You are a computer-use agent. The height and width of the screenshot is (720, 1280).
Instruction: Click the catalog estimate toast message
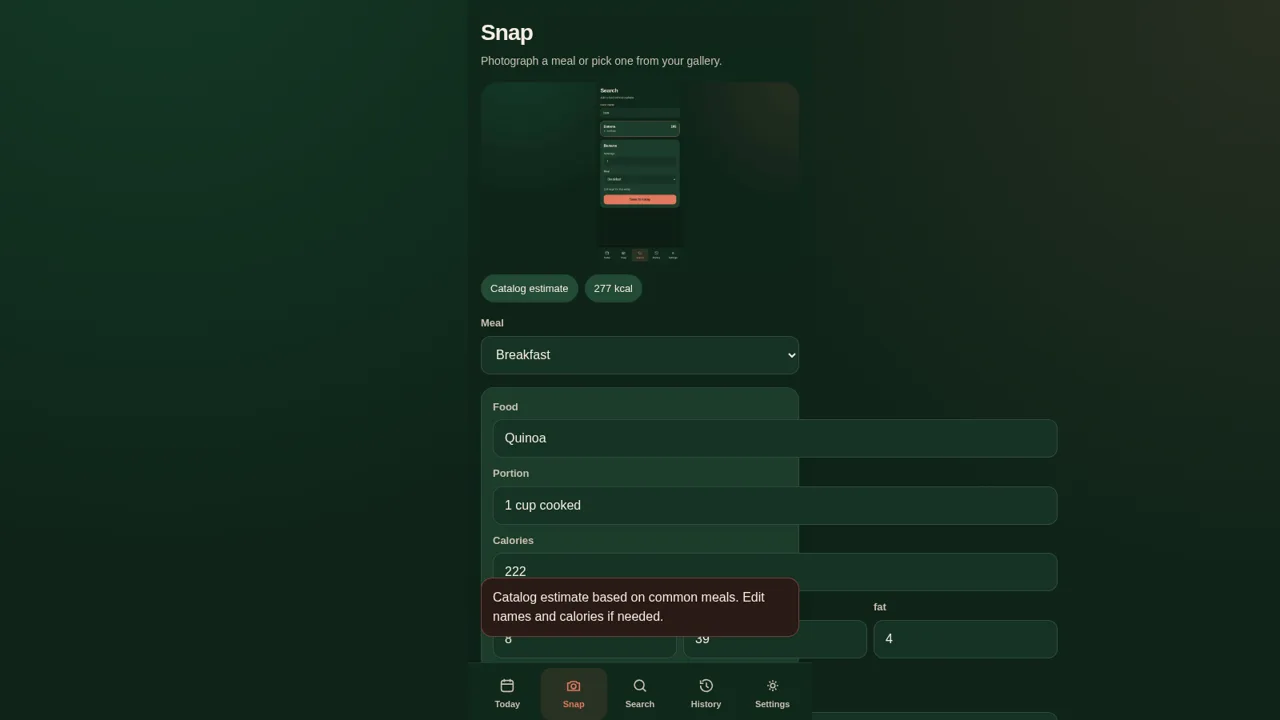[x=640, y=607]
